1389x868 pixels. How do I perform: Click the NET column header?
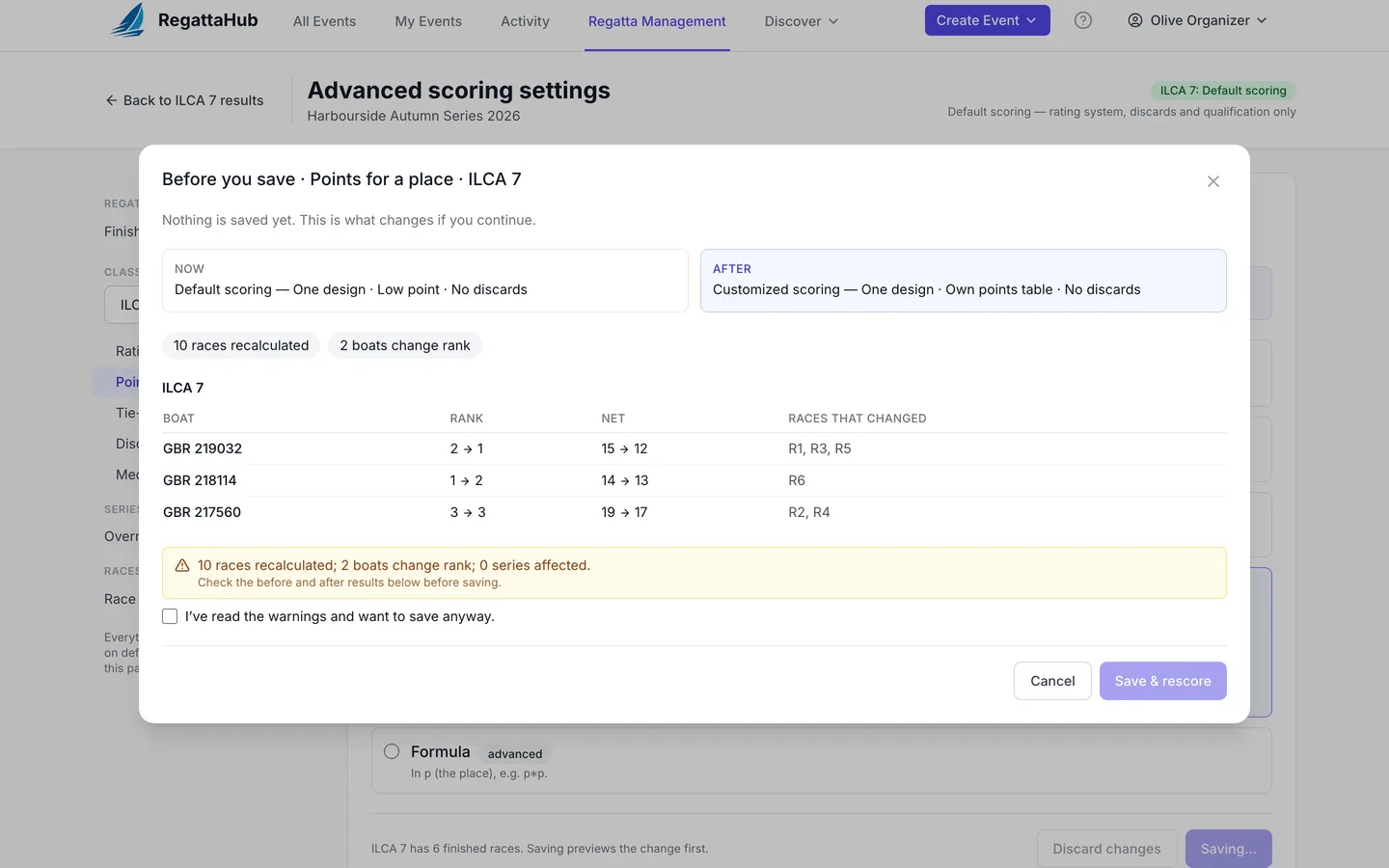[x=613, y=419]
